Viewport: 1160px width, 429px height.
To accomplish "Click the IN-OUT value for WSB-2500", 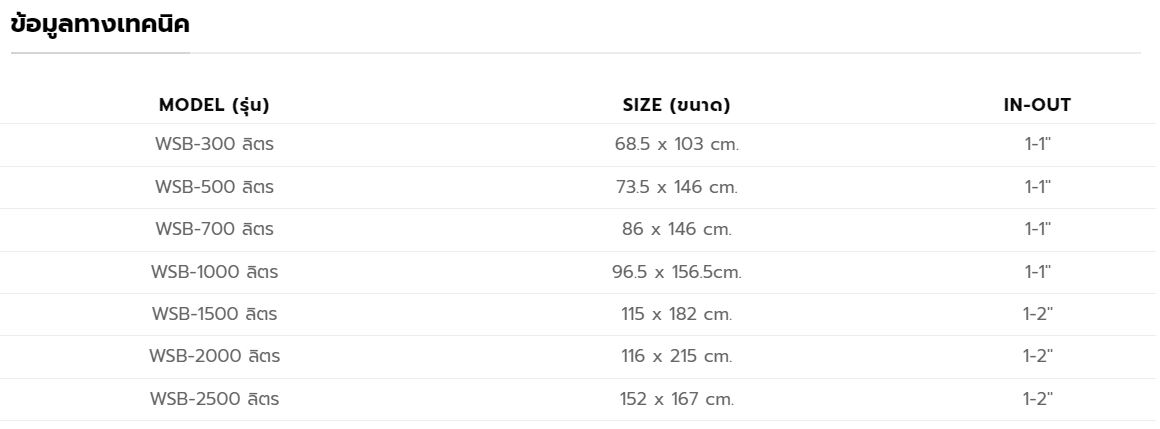I will click(1038, 399).
